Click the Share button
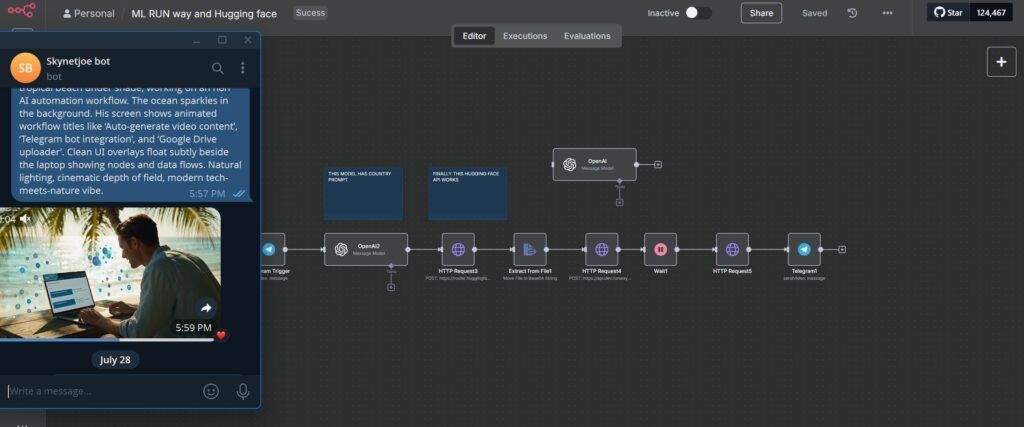1024x427 pixels. click(x=761, y=13)
